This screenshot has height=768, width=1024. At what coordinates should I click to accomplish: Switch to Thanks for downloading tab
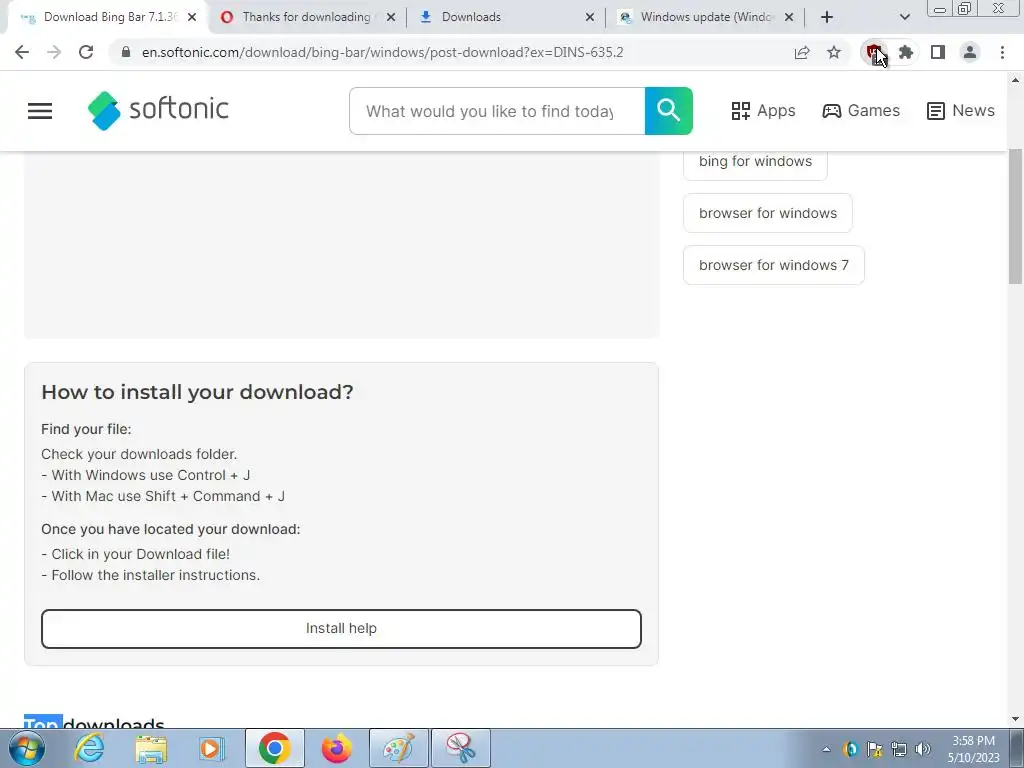coord(307,17)
